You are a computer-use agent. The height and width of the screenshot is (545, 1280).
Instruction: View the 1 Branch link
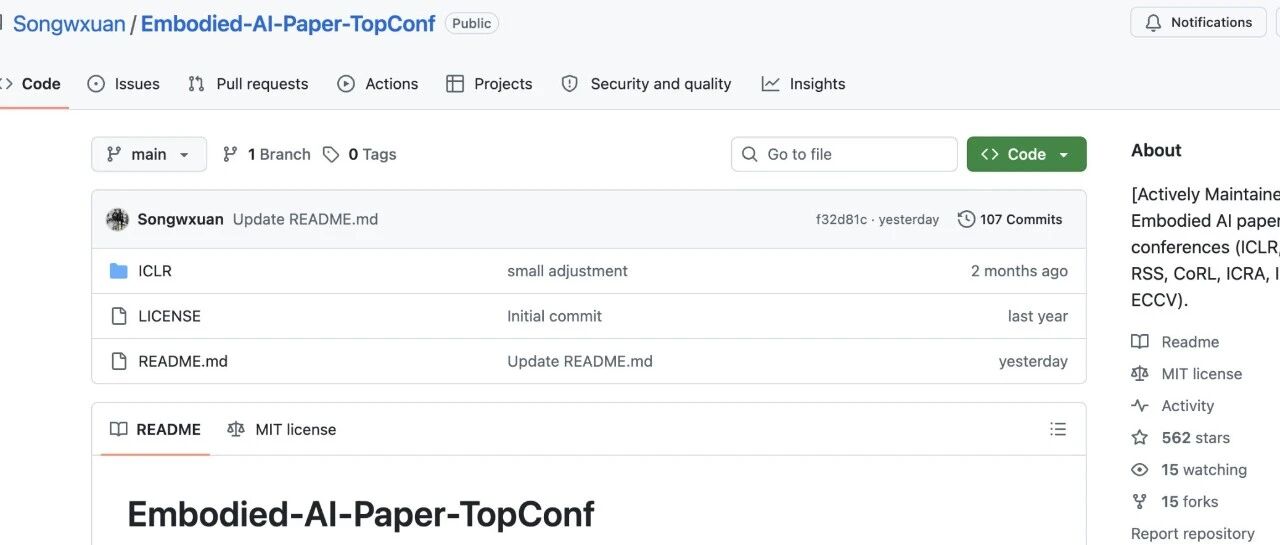tap(266, 154)
